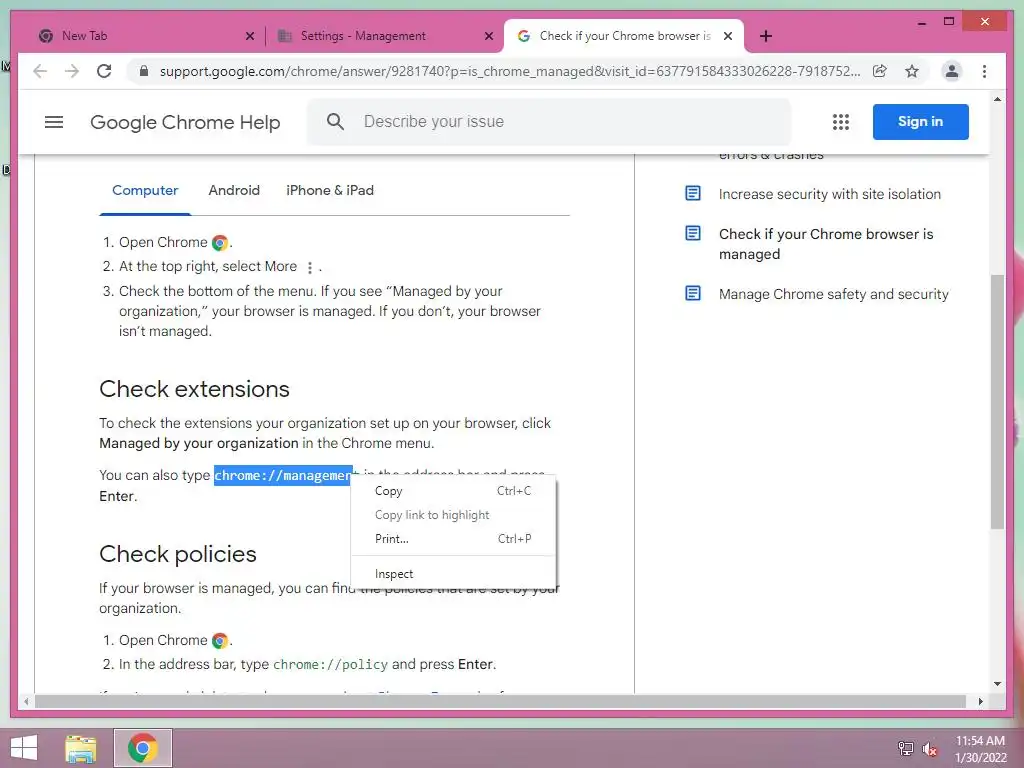Click article icon beside Manage Chrome safety and security
This screenshot has width=1024, height=768.
(x=693, y=293)
